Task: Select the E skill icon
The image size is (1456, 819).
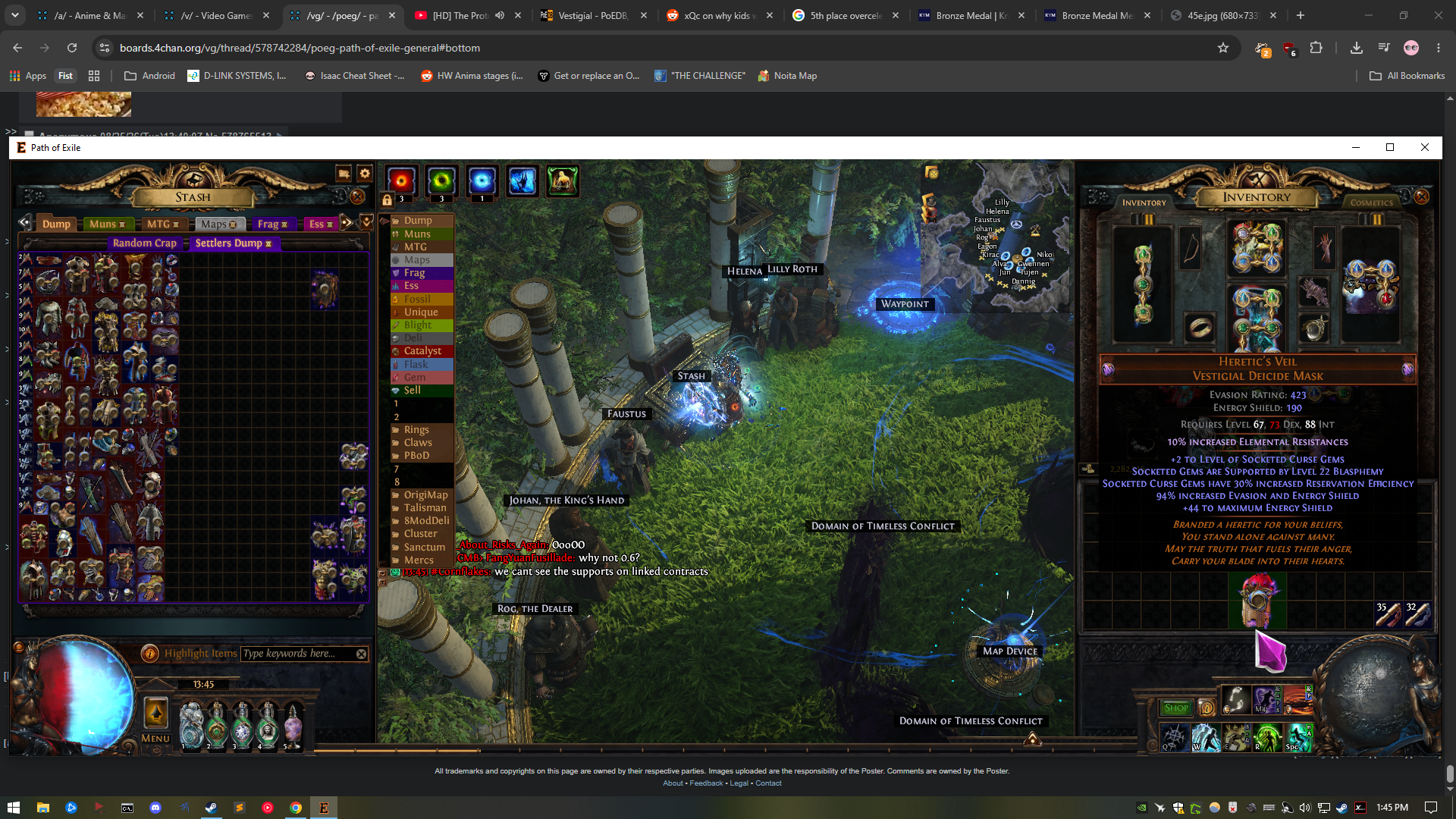Action: pyautogui.click(x=1237, y=737)
